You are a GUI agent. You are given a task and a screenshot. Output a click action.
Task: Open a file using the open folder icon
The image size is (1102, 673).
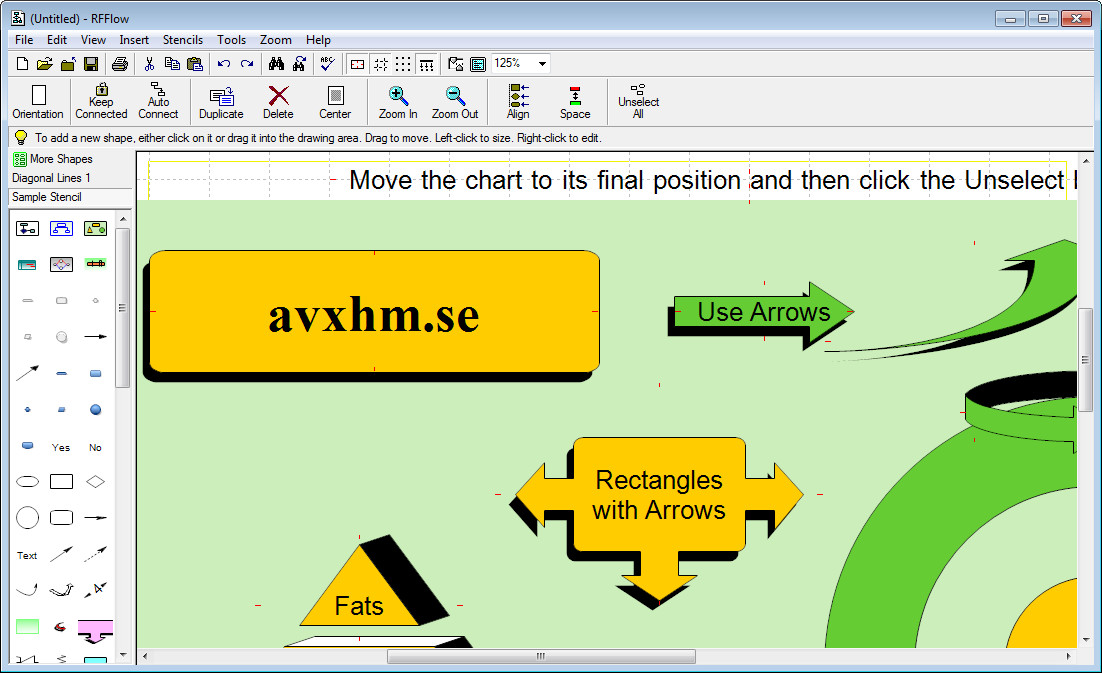pos(44,64)
